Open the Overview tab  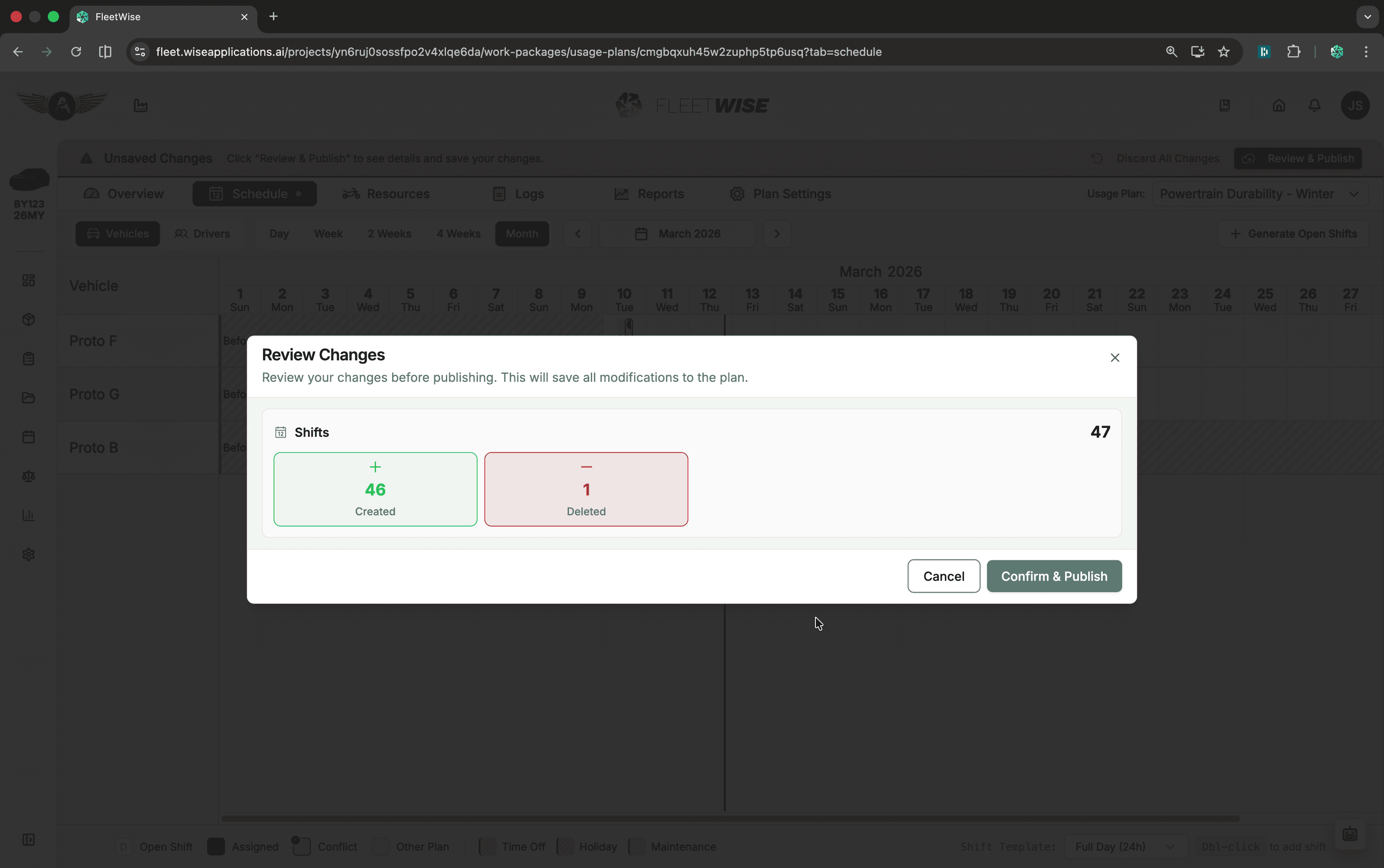point(123,194)
